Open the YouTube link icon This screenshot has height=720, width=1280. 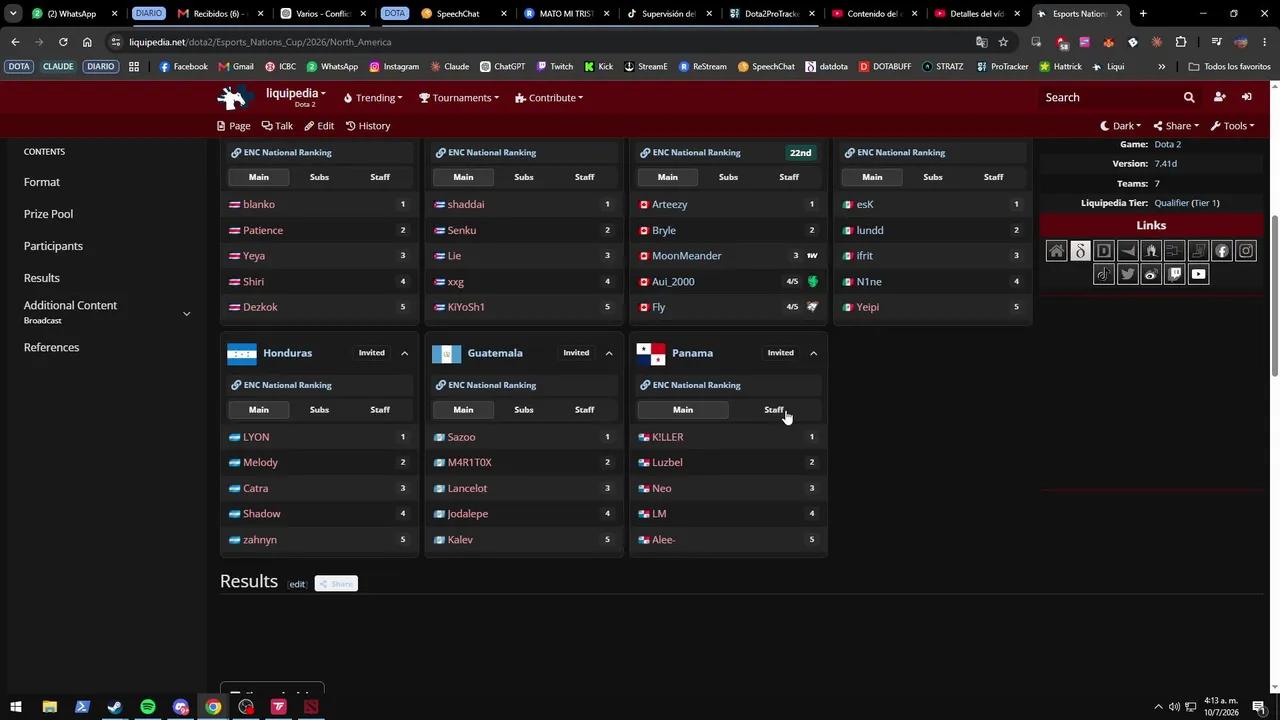point(1198,274)
